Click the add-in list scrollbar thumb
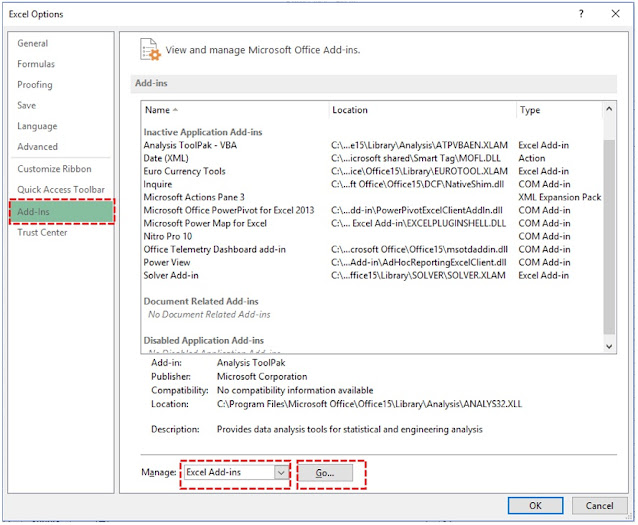The height and width of the screenshot is (525, 638). (x=609, y=236)
